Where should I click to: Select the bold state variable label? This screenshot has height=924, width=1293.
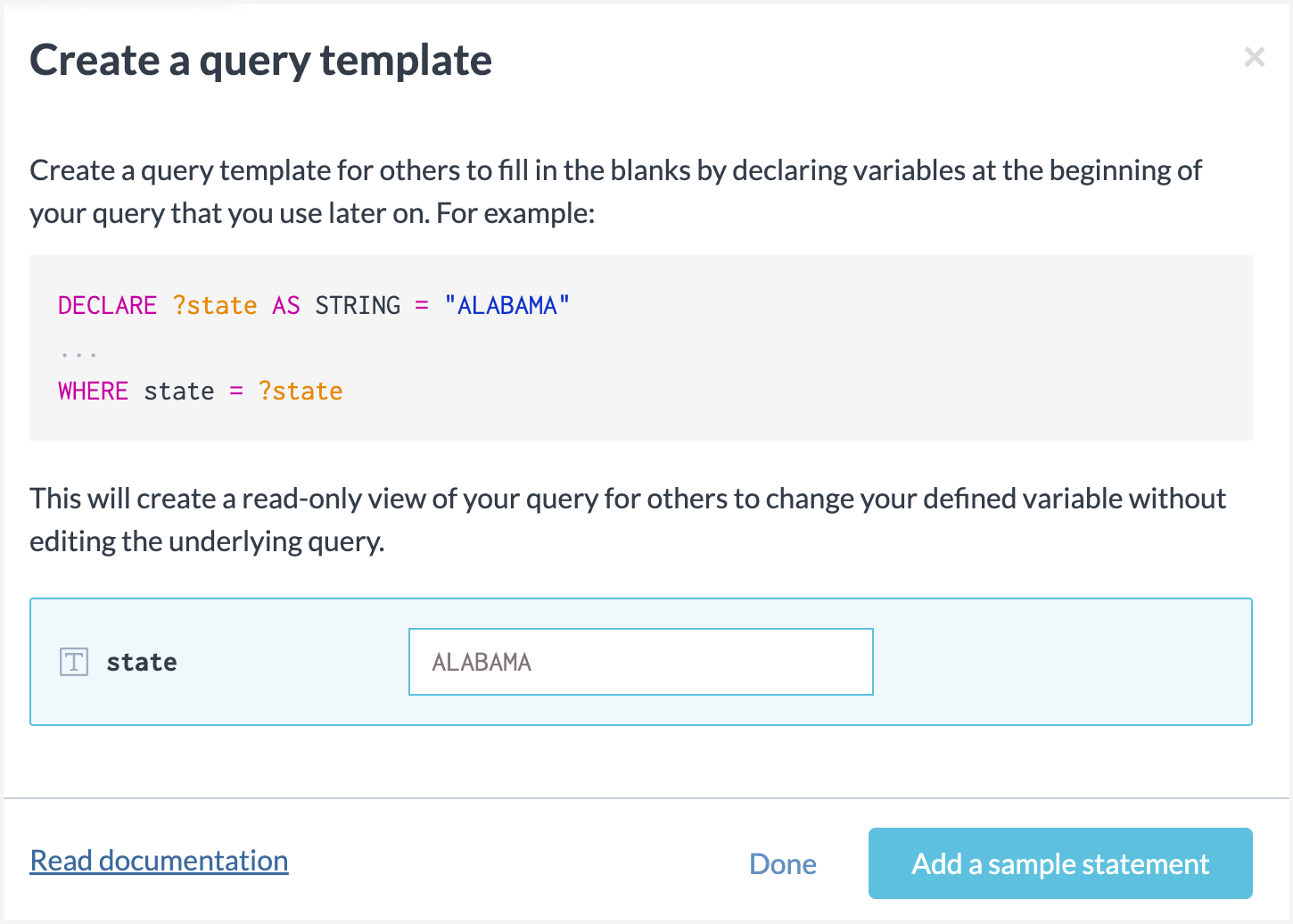coord(142,662)
